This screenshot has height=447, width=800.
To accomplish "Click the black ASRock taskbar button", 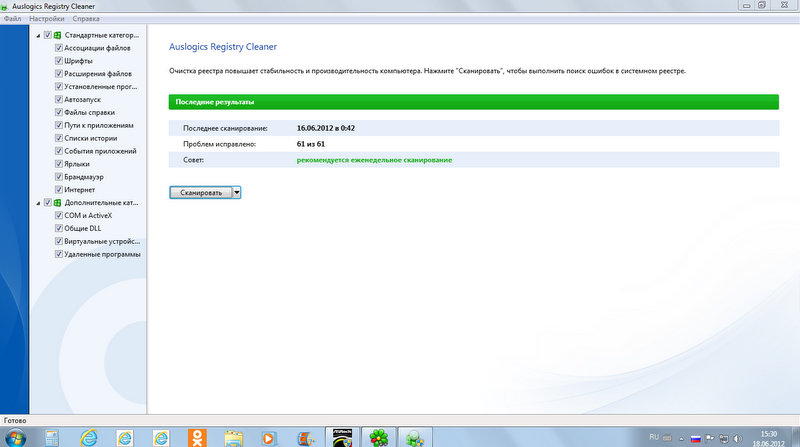I will [x=342, y=438].
